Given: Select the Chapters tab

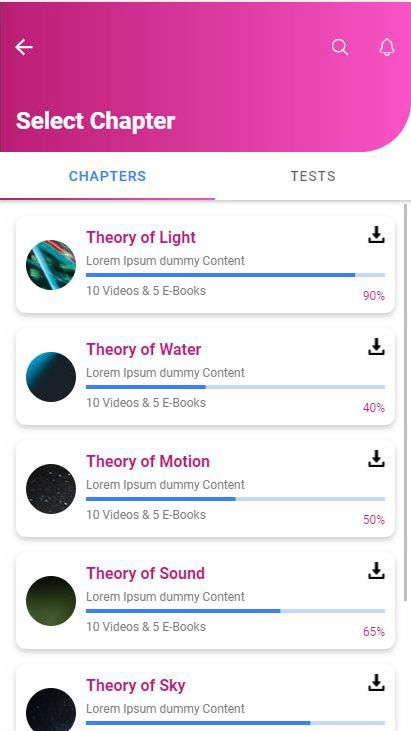Looking at the screenshot, I should point(108,176).
